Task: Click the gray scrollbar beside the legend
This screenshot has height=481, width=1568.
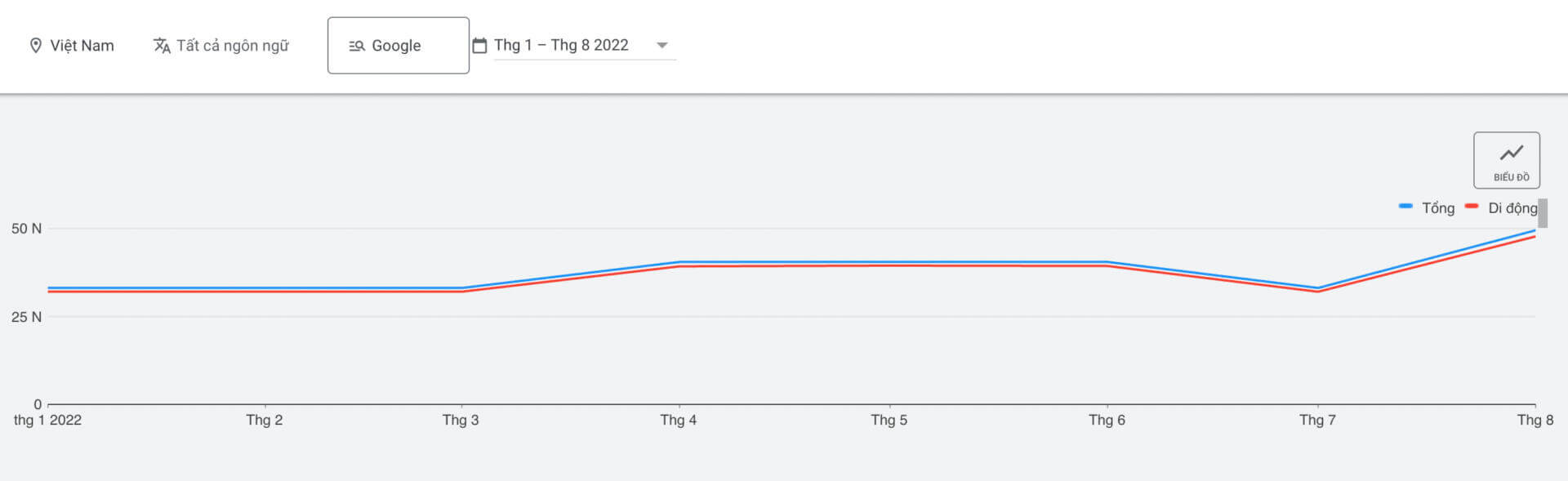Action: [1542, 212]
